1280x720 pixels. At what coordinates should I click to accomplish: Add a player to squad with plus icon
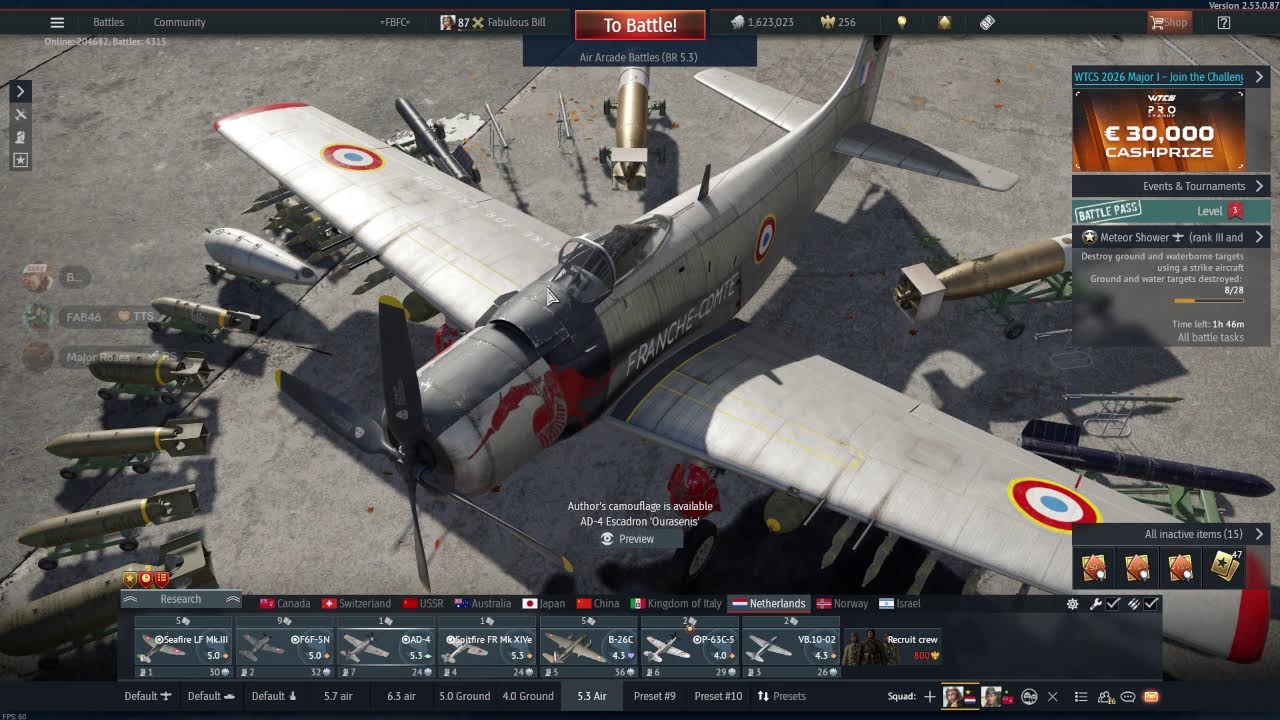[x=929, y=696]
